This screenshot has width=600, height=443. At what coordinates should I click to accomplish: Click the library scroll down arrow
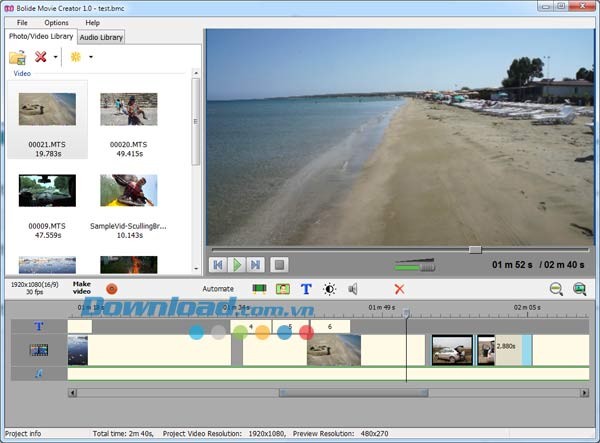click(196, 269)
